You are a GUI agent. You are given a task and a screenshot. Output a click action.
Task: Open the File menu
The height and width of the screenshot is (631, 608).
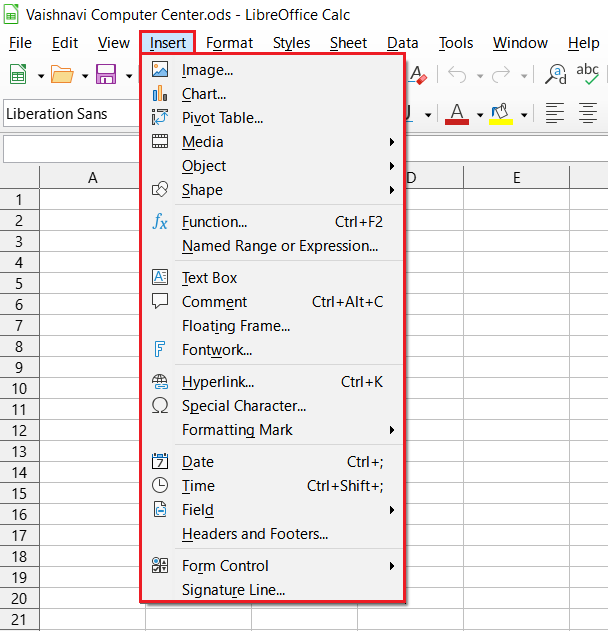click(x=20, y=43)
